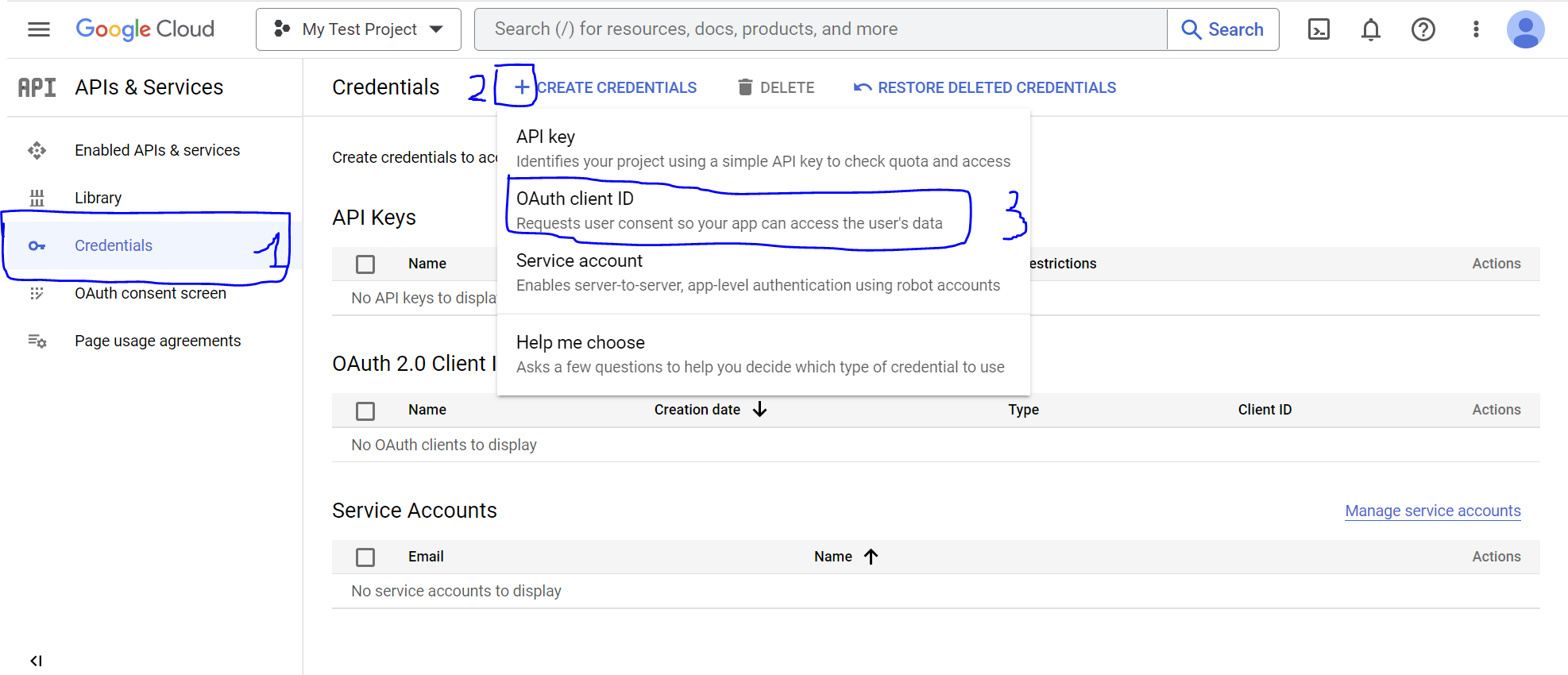
Task: Activate Cloud Shell terminal icon
Action: pyautogui.click(x=1319, y=29)
